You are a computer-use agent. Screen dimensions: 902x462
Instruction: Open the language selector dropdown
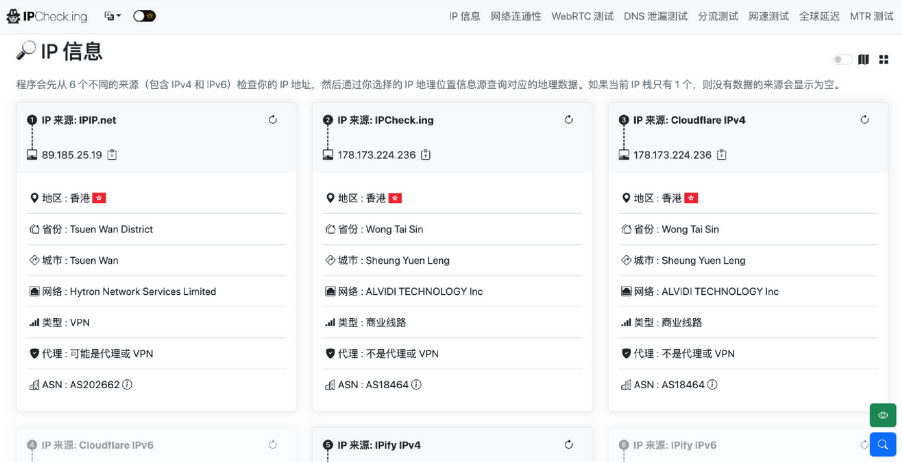[x=112, y=16]
